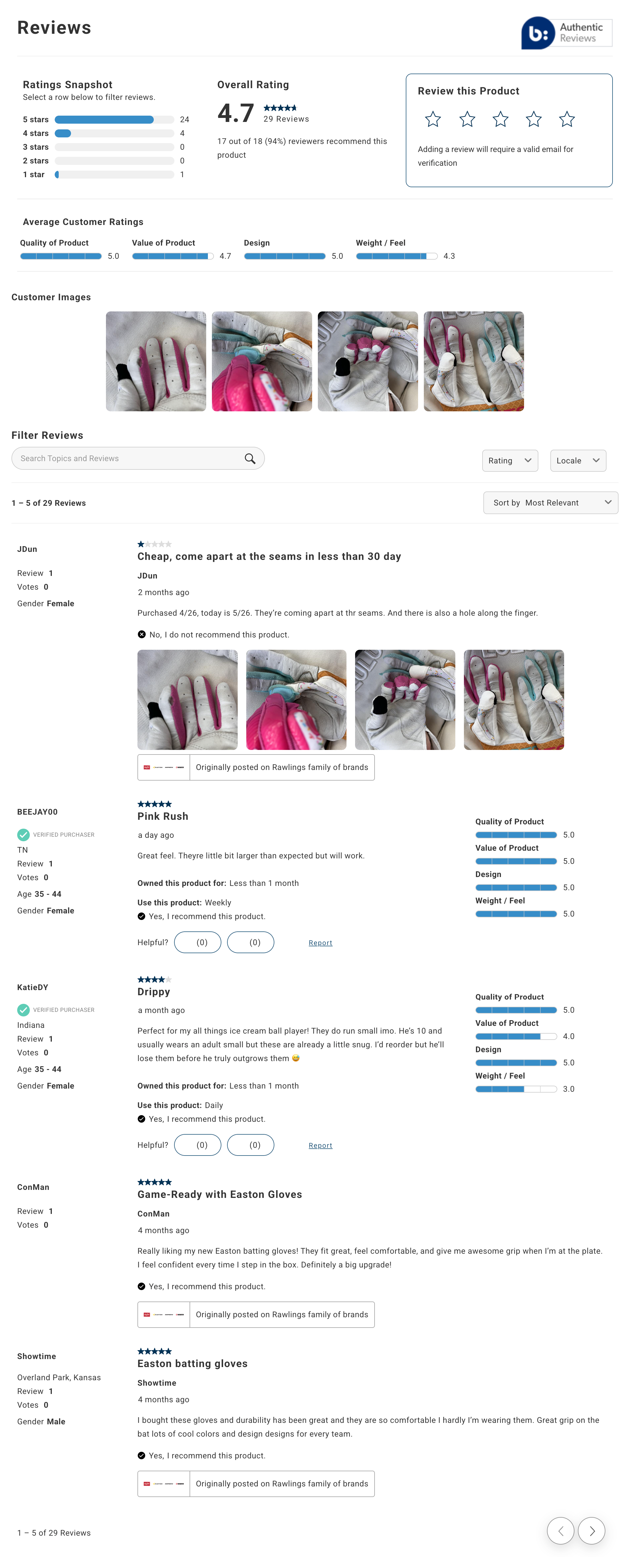Click the brand logos badge in JDun's review
The height and width of the screenshot is (1568, 630).
(x=164, y=768)
